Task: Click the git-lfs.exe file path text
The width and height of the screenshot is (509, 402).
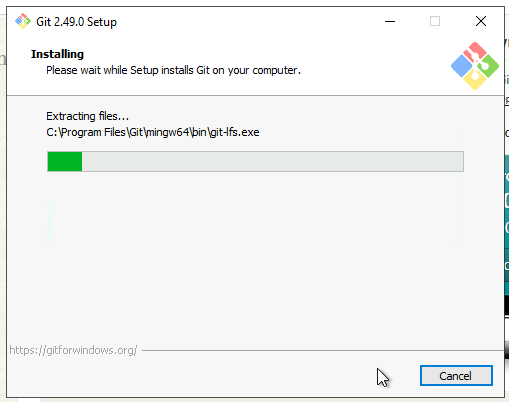Action: (153, 132)
